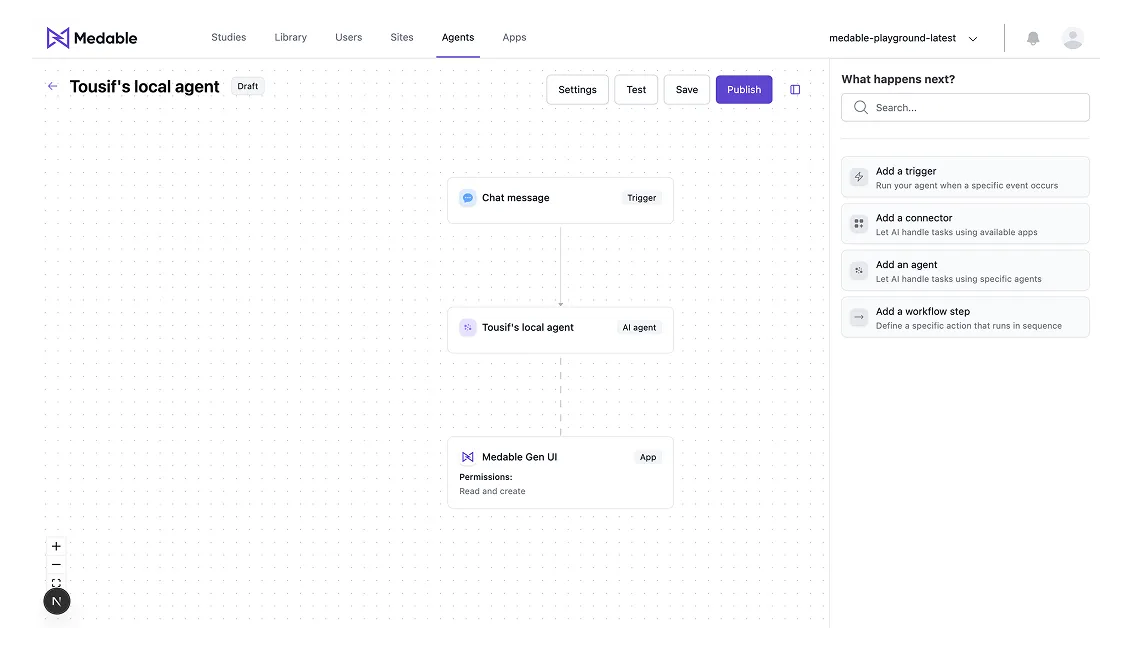Publish the agent
Screen dimensions: 1131x645
point(744,89)
